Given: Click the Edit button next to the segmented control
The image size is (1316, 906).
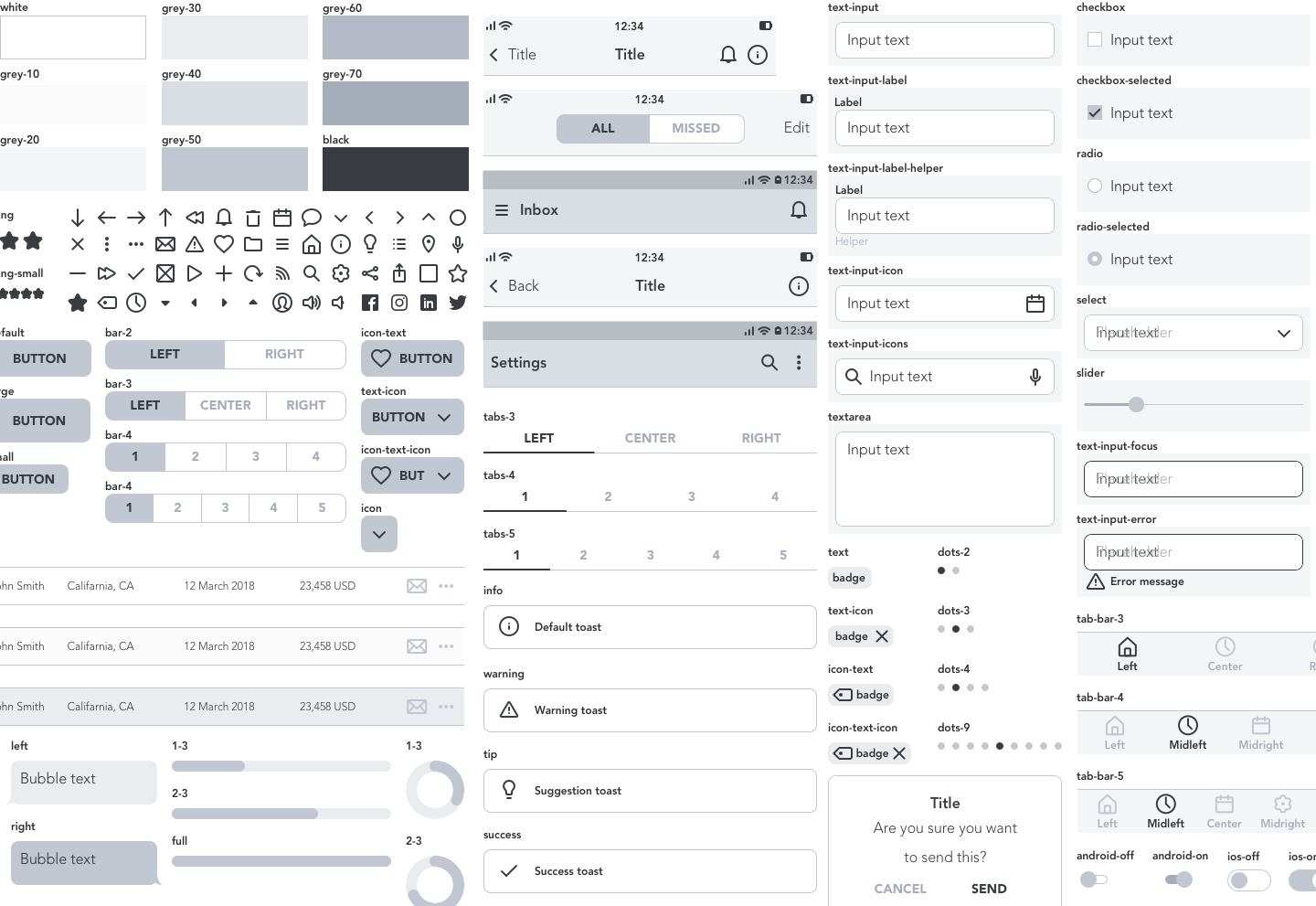Looking at the screenshot, I should point(796,128).
